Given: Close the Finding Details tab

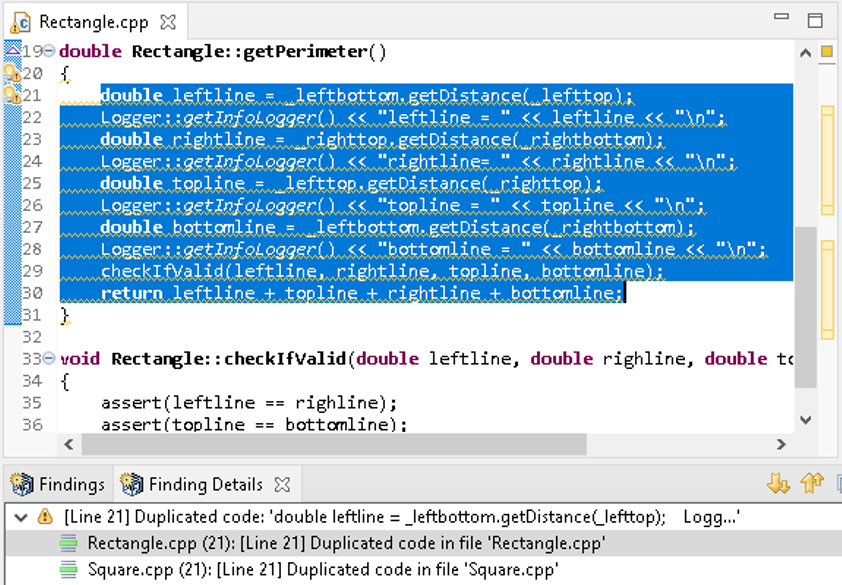Looking at the screenshot, I should (x=282, y=485).
